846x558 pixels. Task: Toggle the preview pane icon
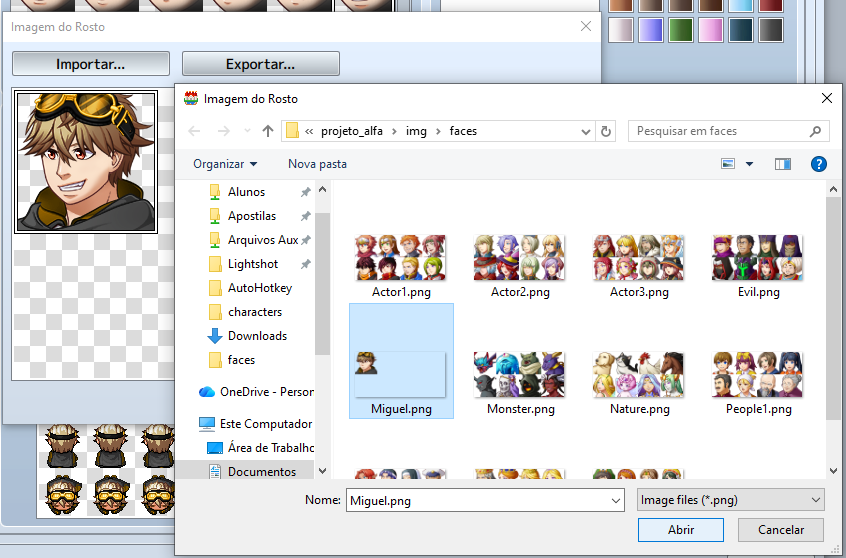[x=782, y=164]
